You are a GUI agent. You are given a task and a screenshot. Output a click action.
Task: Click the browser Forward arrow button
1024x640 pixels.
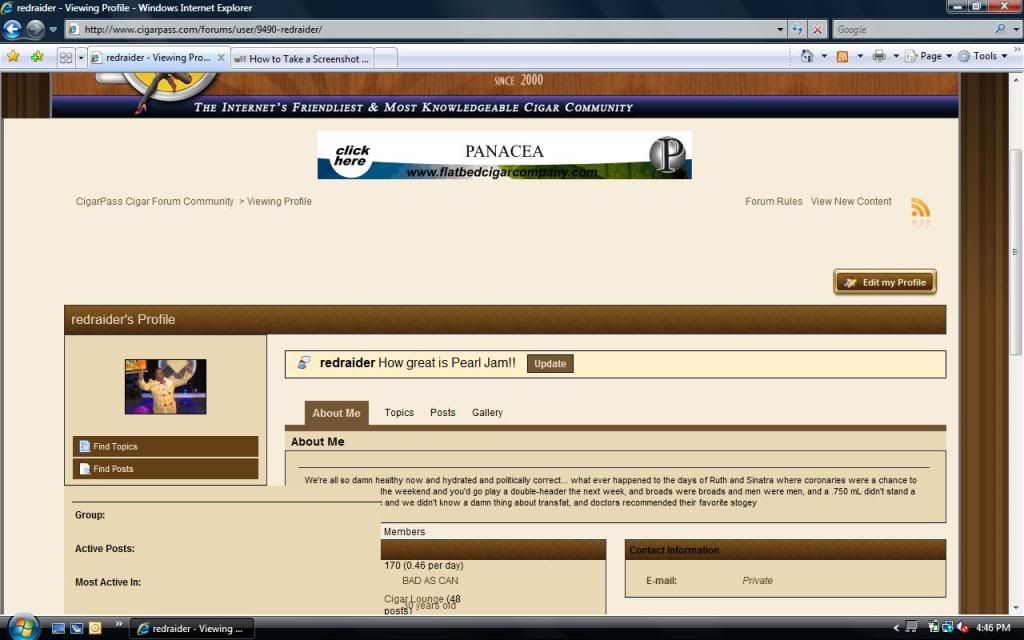[35, 29]
